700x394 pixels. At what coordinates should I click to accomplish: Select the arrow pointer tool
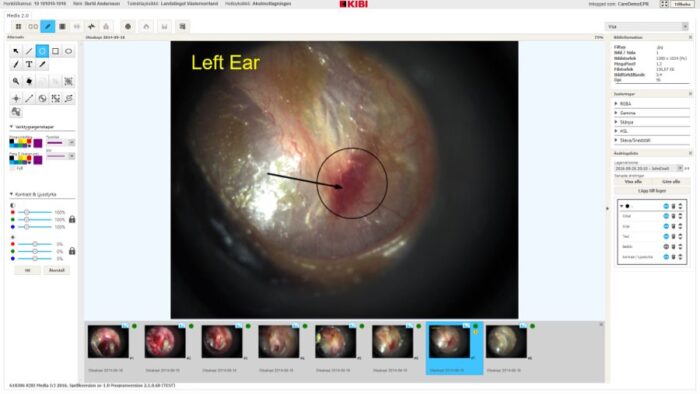coord(16,51)
